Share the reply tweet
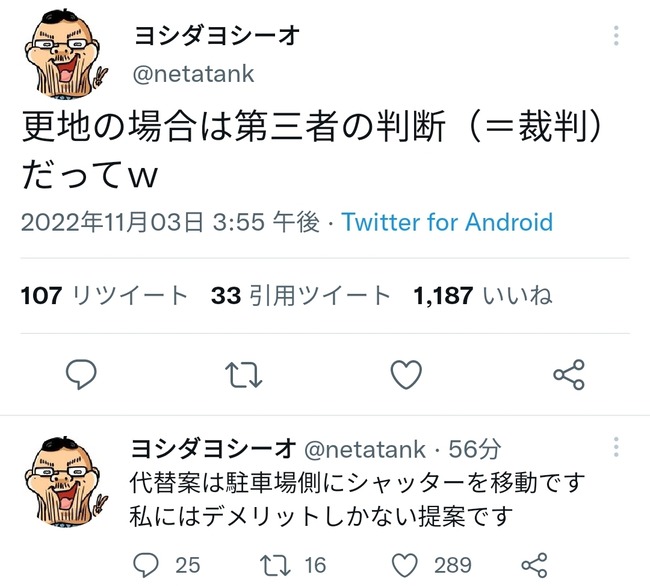The width and height of the screenshot is (650, 586). (x=535, y=564)
